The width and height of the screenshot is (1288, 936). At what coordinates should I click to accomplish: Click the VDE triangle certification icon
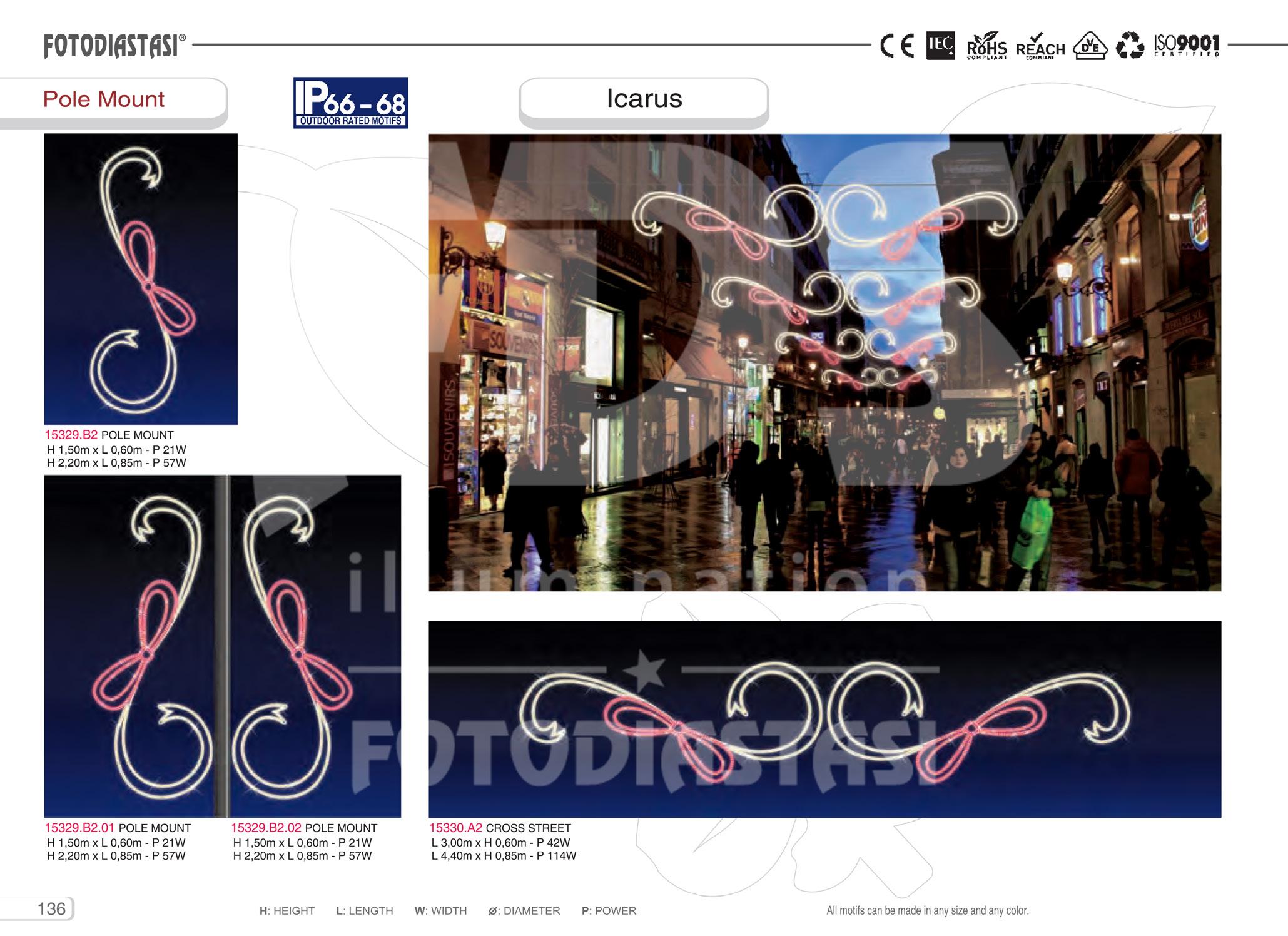pyautogui.click(x=1090, y=47)
